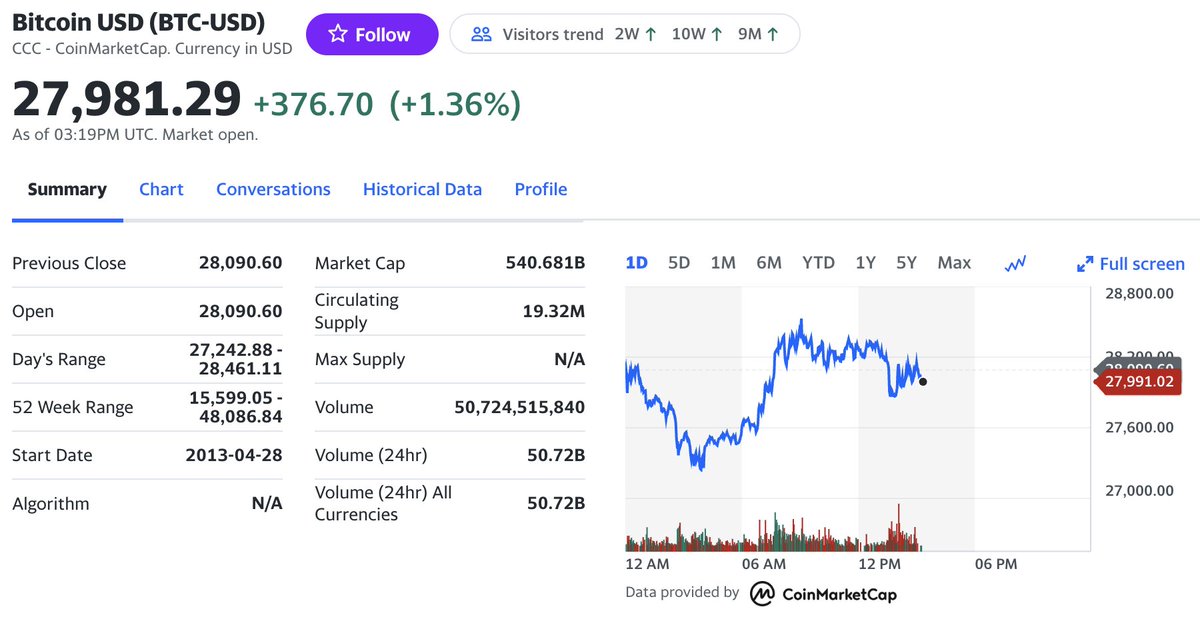
Task: Open the Conversations tab
Action: point(273,189)
